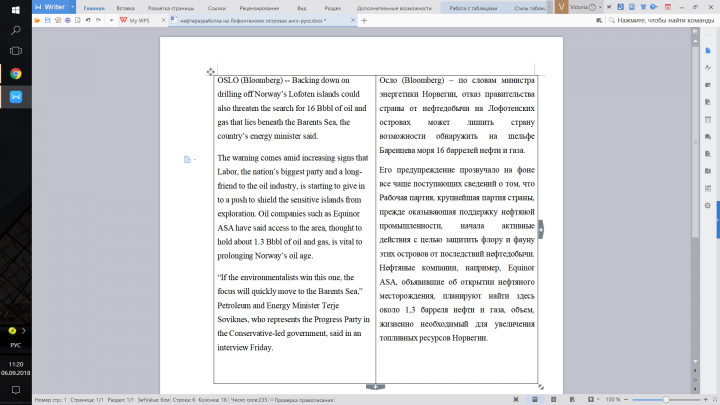Click the red grid icon in title bar
The width and height of the screenshot is (720, 405).
668,7
